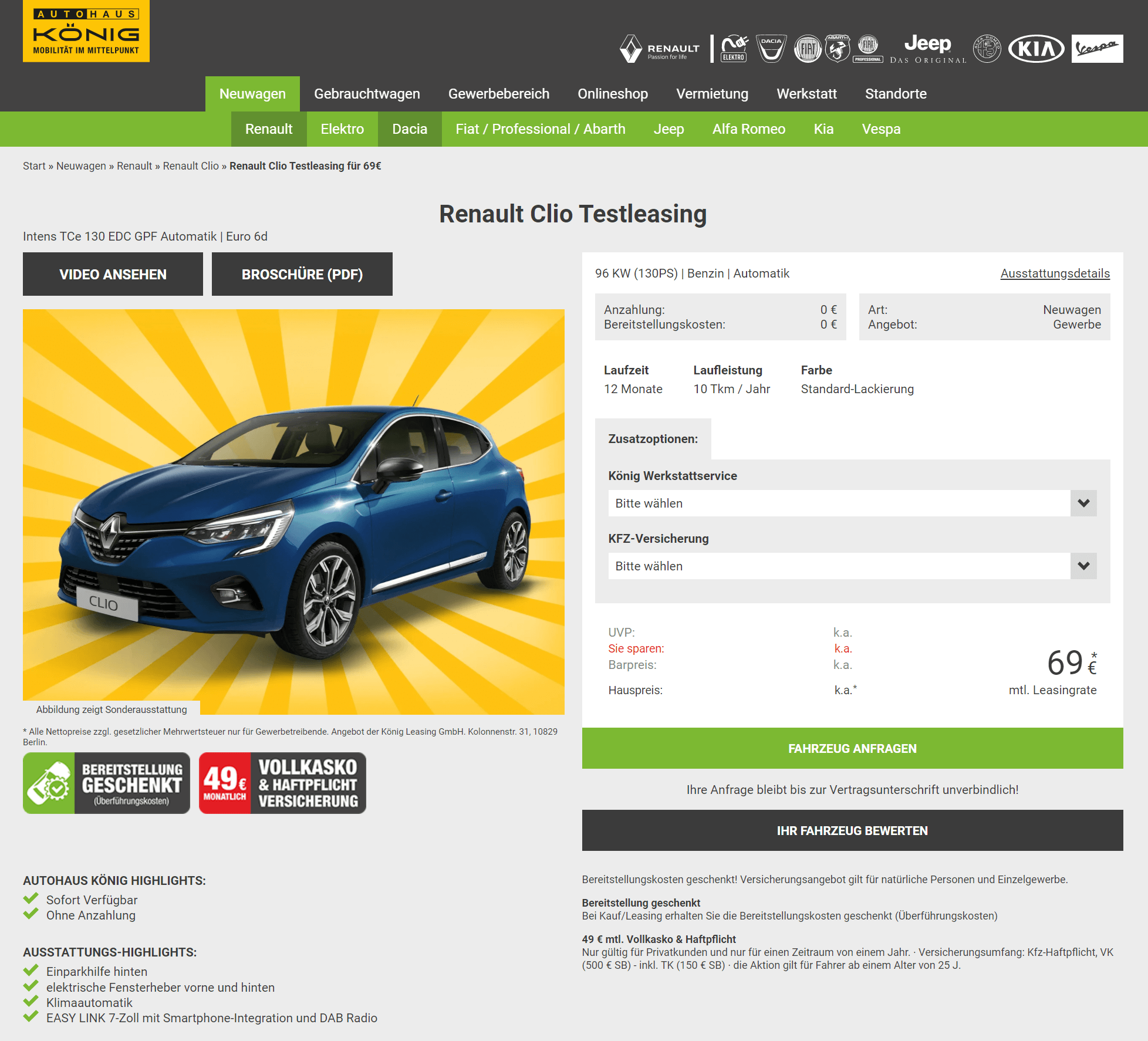Open Fiat / Professional / Abarth submenu item
This screenshot has width=1148, height=1041.
click(x=541, y=129)
